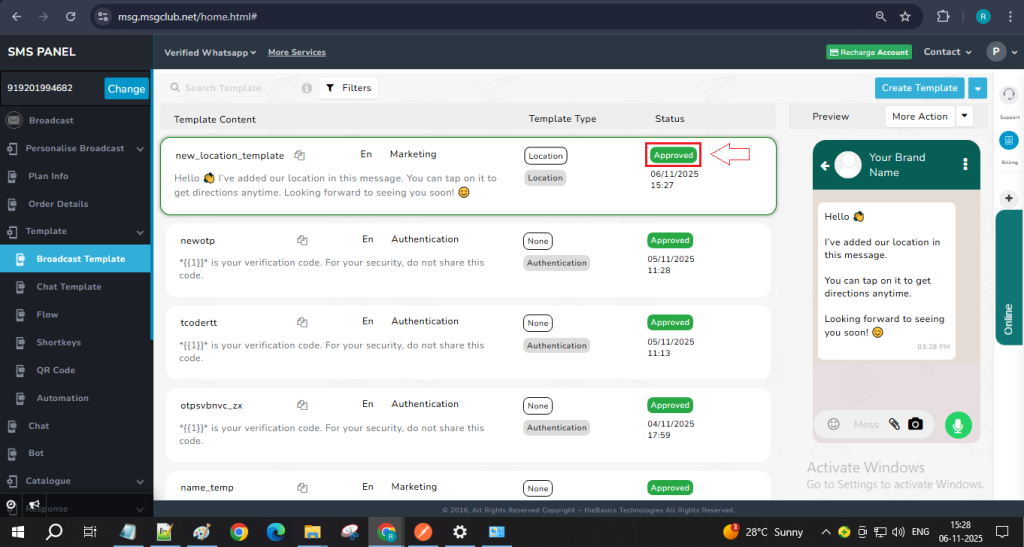Expand Personalise Broadcast in sidebar

point(76,148)
